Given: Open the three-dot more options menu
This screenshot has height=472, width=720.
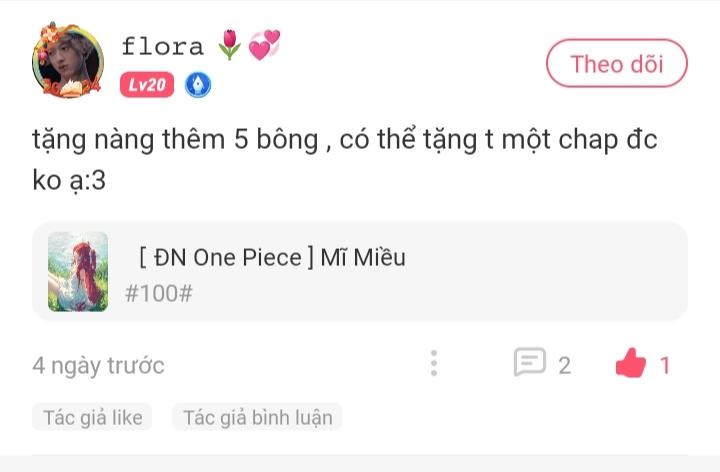Looking at the screenshot, I should pyautogui.click(x=433, y=364).
